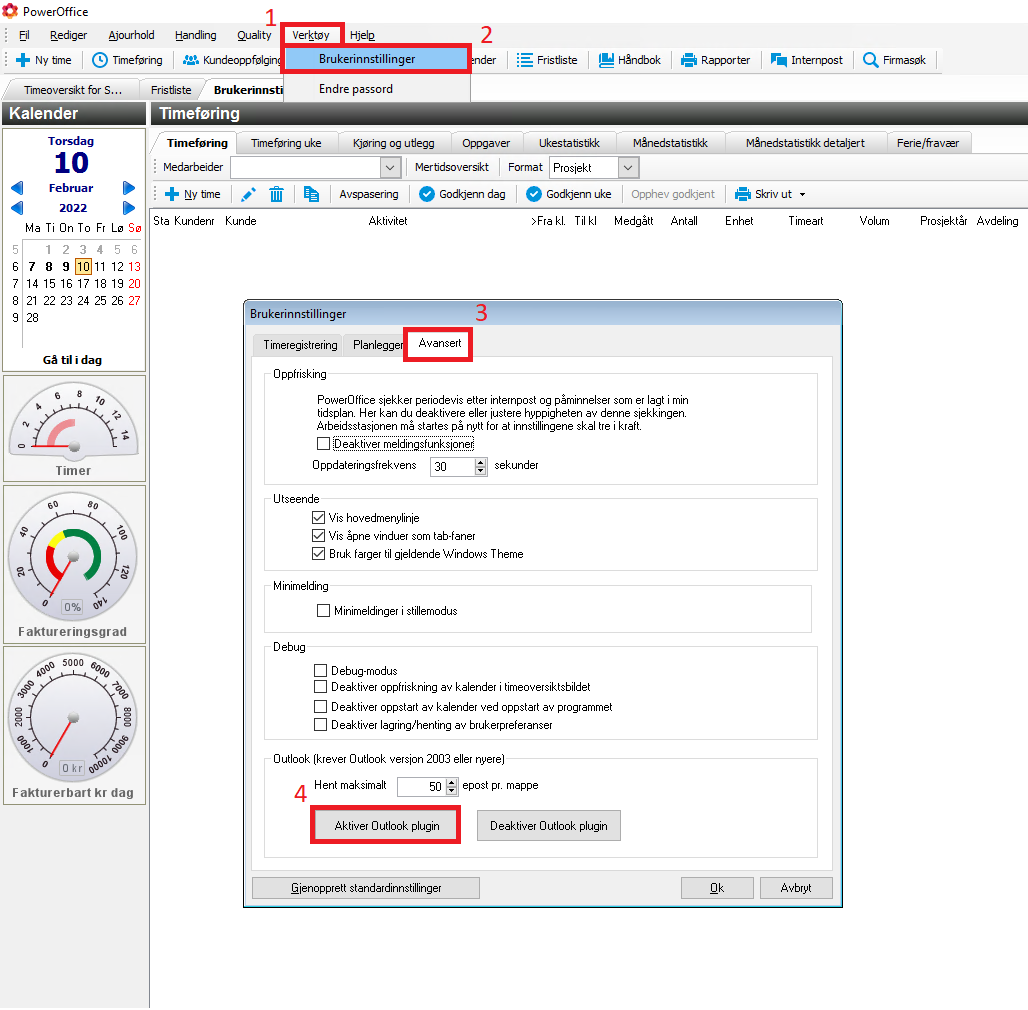Open Kundeoppfølging people icon
Viewport: 1028px width, 1010px height.
pos(191,60)
